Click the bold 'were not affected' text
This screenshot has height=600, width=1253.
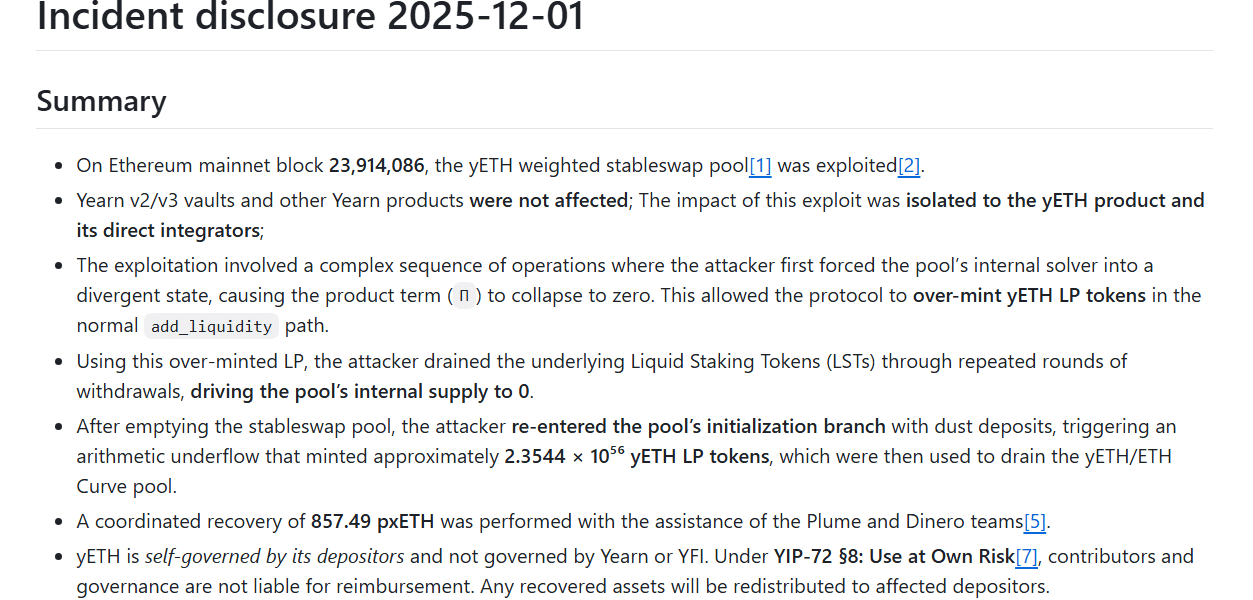coord(549,201)
